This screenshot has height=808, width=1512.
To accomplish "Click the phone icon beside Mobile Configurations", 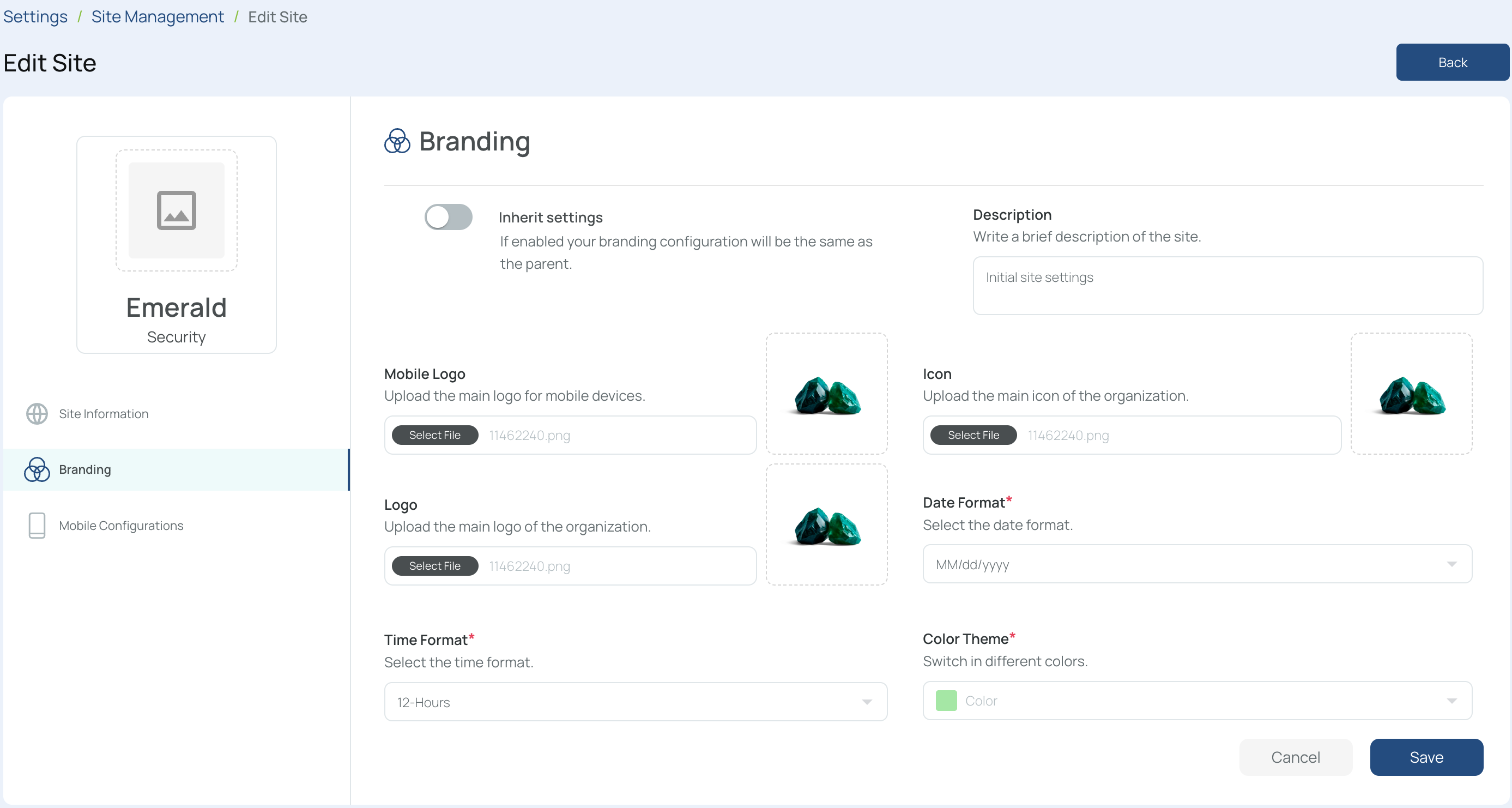I will (x=37, y=526).
